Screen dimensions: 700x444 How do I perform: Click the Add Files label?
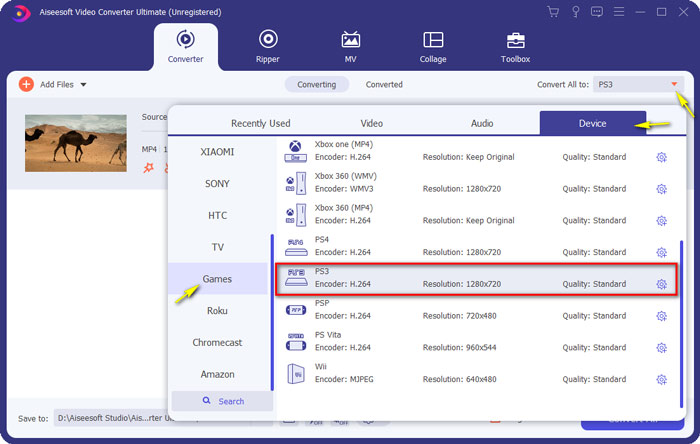[x=57, y=84]
